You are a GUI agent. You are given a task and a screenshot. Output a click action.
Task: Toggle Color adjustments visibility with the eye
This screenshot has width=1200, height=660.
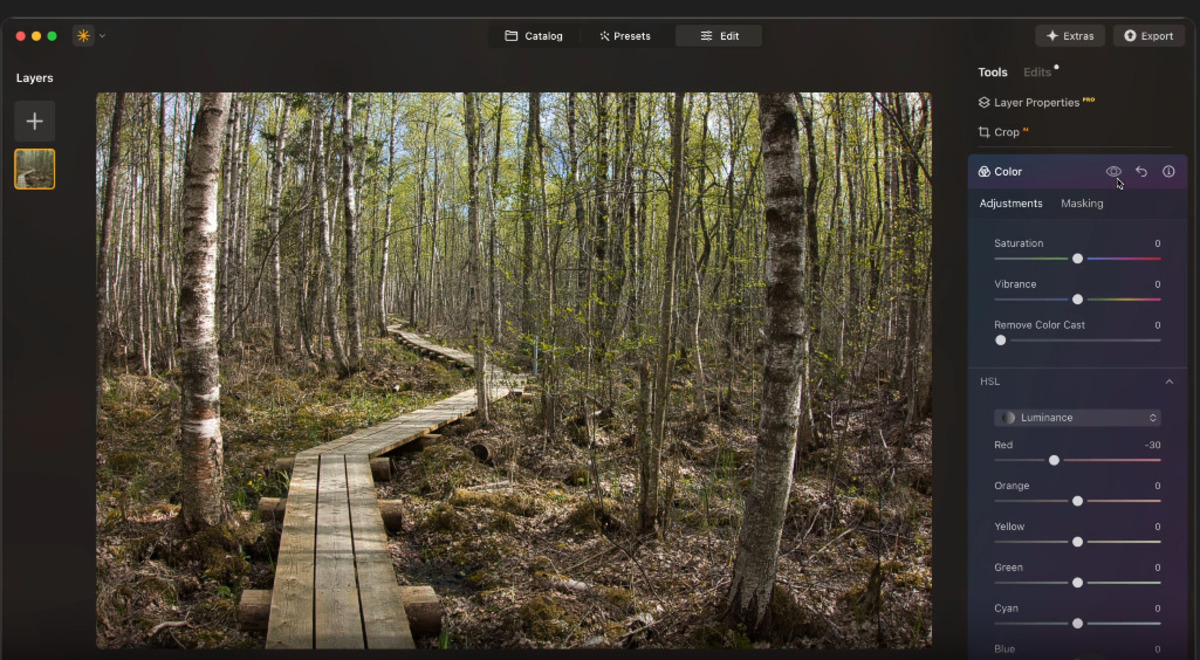(1113, 171)
